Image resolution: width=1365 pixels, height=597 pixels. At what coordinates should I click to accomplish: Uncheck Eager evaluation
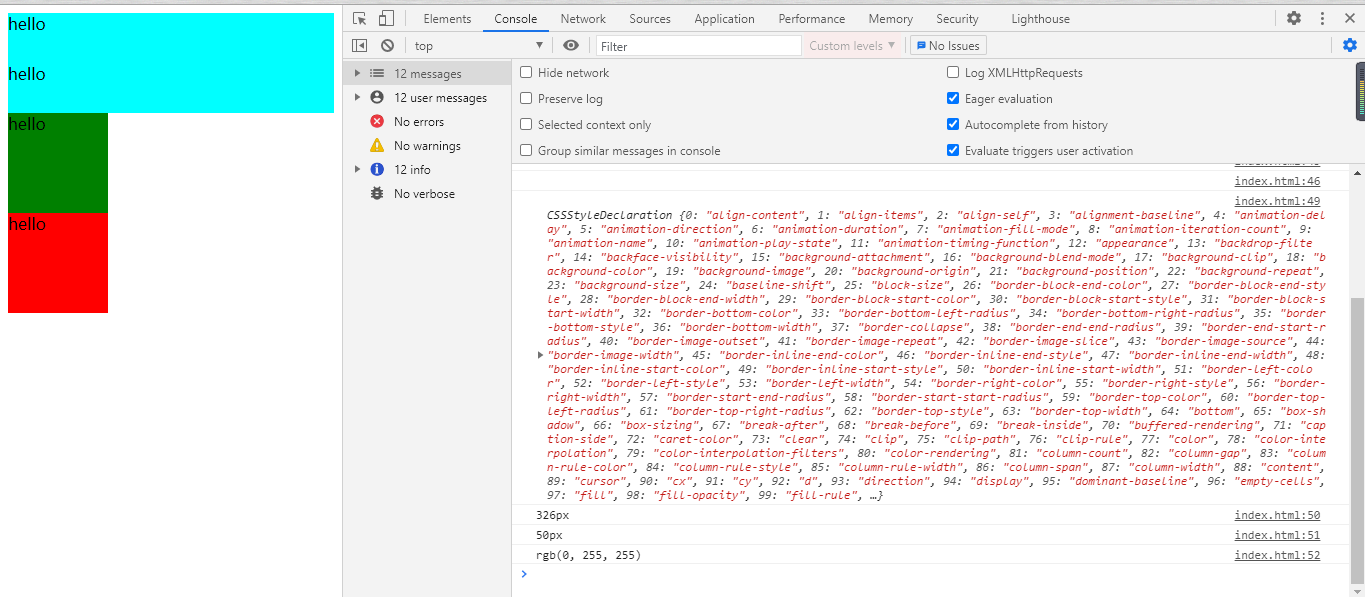[x=953, y=99]
